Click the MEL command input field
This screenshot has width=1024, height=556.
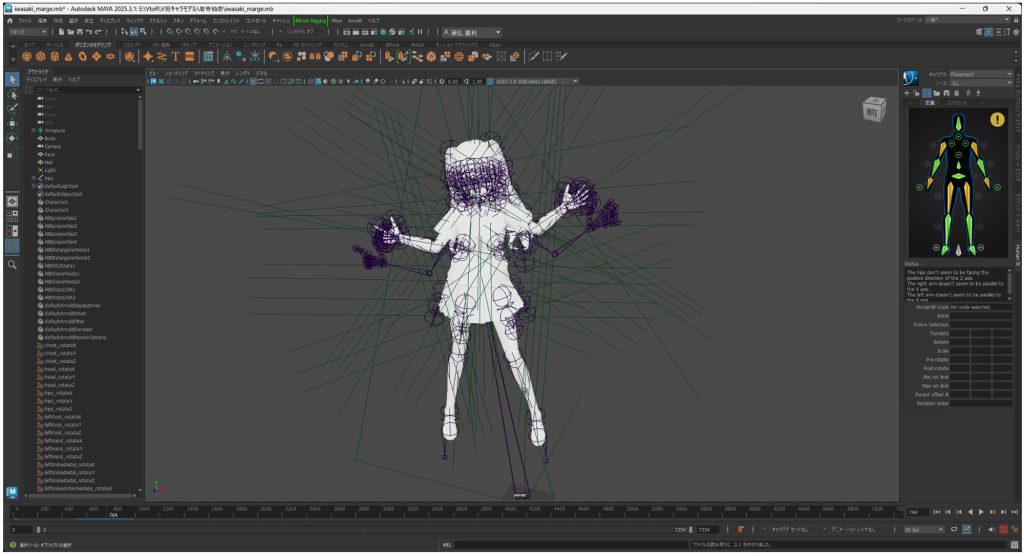click(570, 545)
